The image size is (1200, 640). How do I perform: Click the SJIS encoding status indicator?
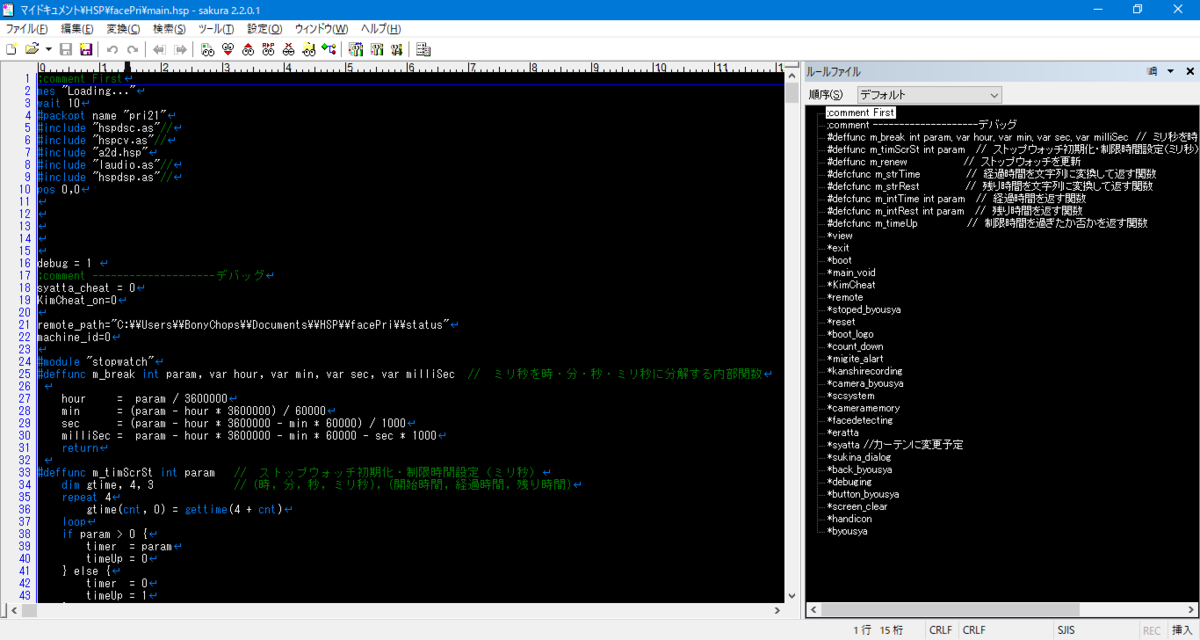coord(1065,631)
